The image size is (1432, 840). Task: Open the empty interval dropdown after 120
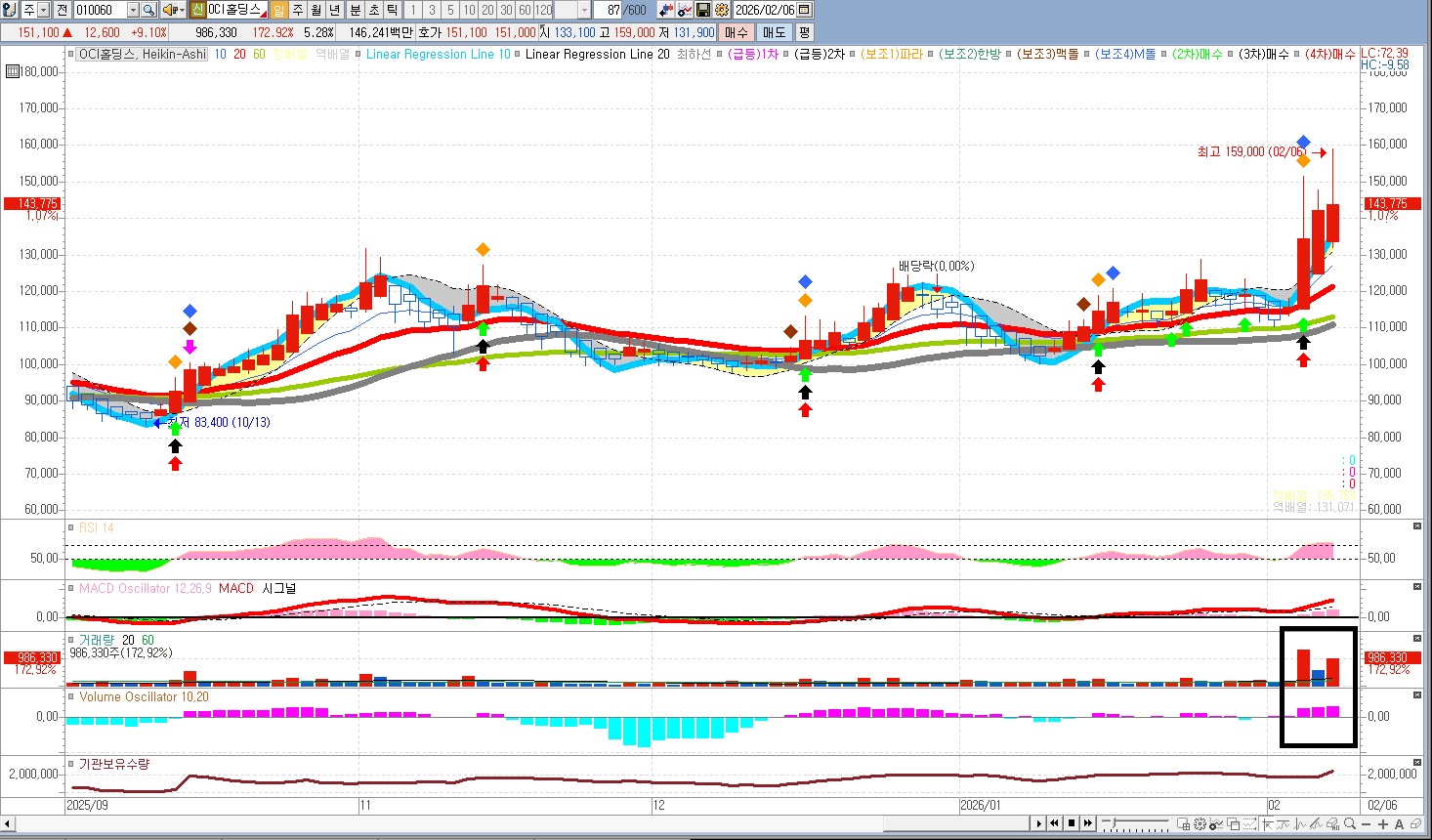click(x=585, y=10)
